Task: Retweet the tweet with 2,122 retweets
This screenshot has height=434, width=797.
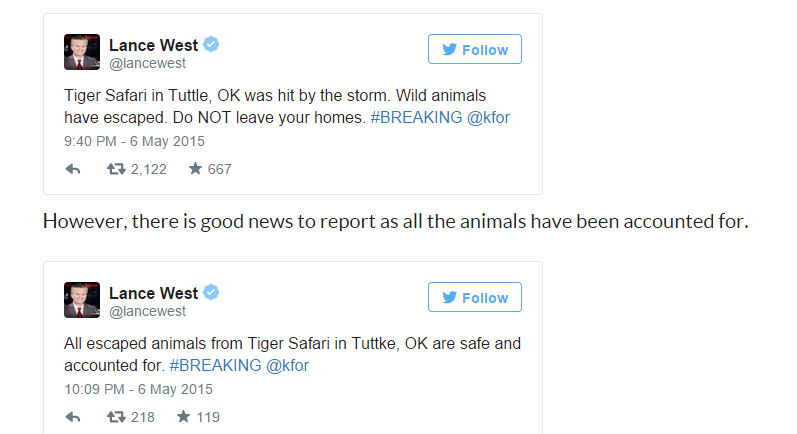Action: pos(118,169)
